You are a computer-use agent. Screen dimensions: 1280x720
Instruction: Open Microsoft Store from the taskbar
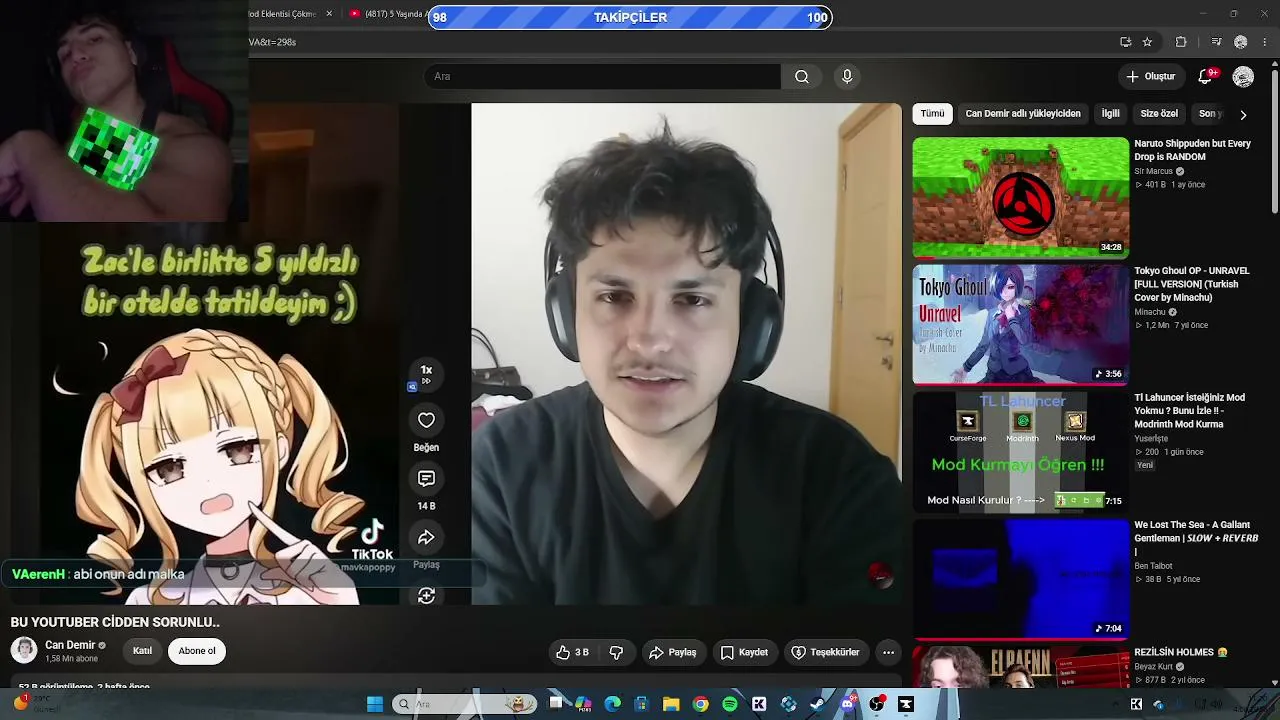(x=642, y=704)
